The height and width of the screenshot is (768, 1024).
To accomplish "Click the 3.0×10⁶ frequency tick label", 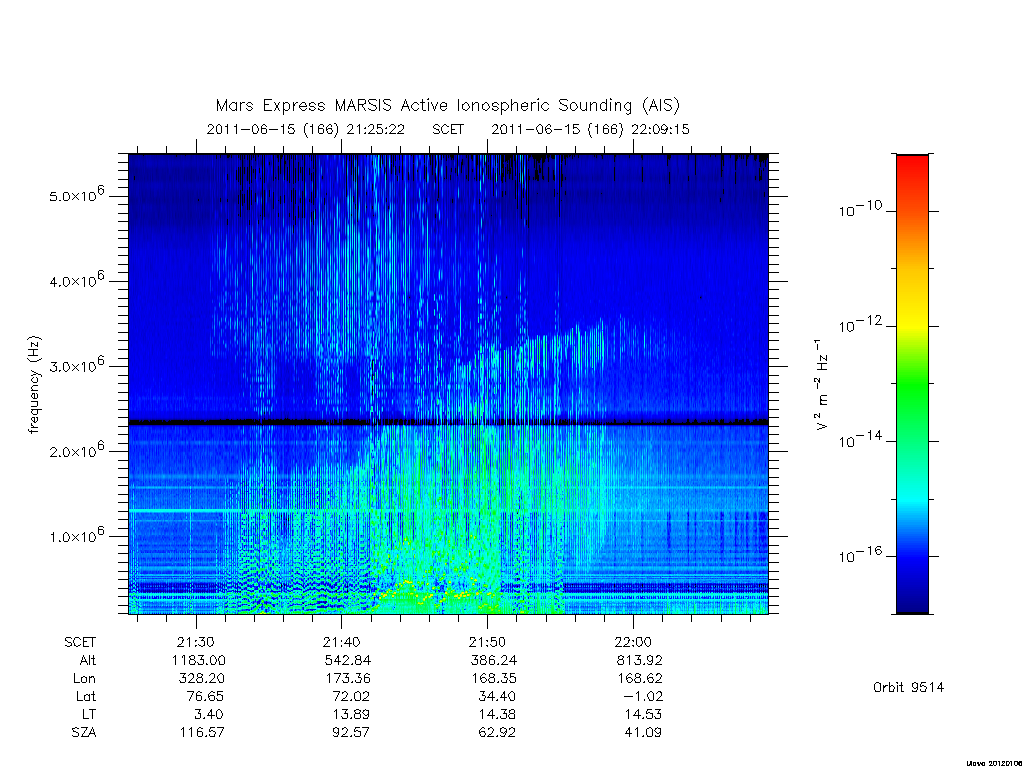I will pos(76,365).
